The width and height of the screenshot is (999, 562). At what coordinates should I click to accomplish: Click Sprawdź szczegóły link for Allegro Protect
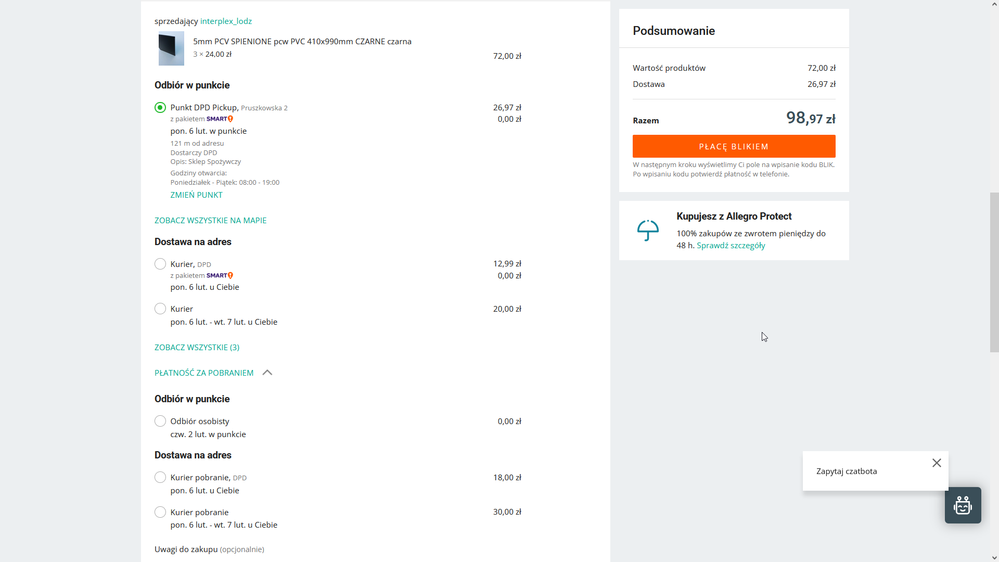[730, 245]
